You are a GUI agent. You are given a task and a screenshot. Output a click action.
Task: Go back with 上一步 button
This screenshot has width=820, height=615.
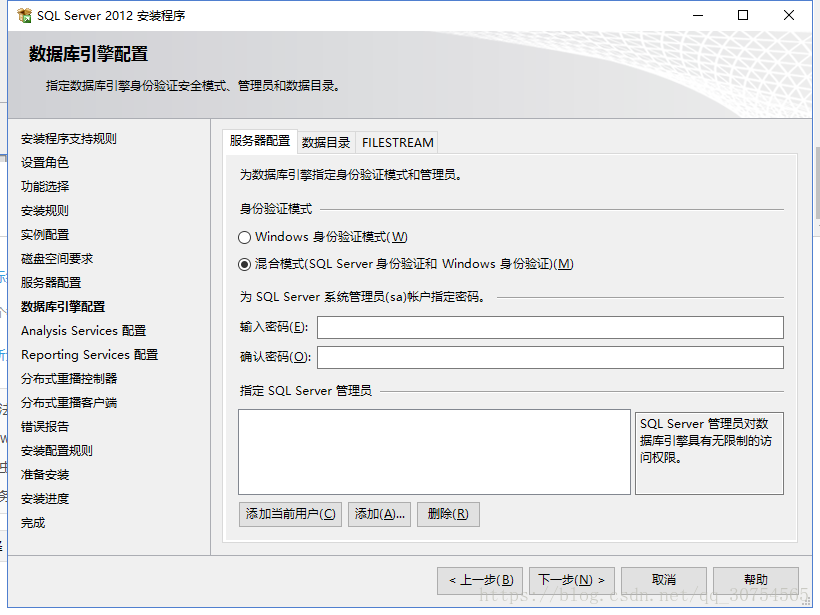(479, 580)
